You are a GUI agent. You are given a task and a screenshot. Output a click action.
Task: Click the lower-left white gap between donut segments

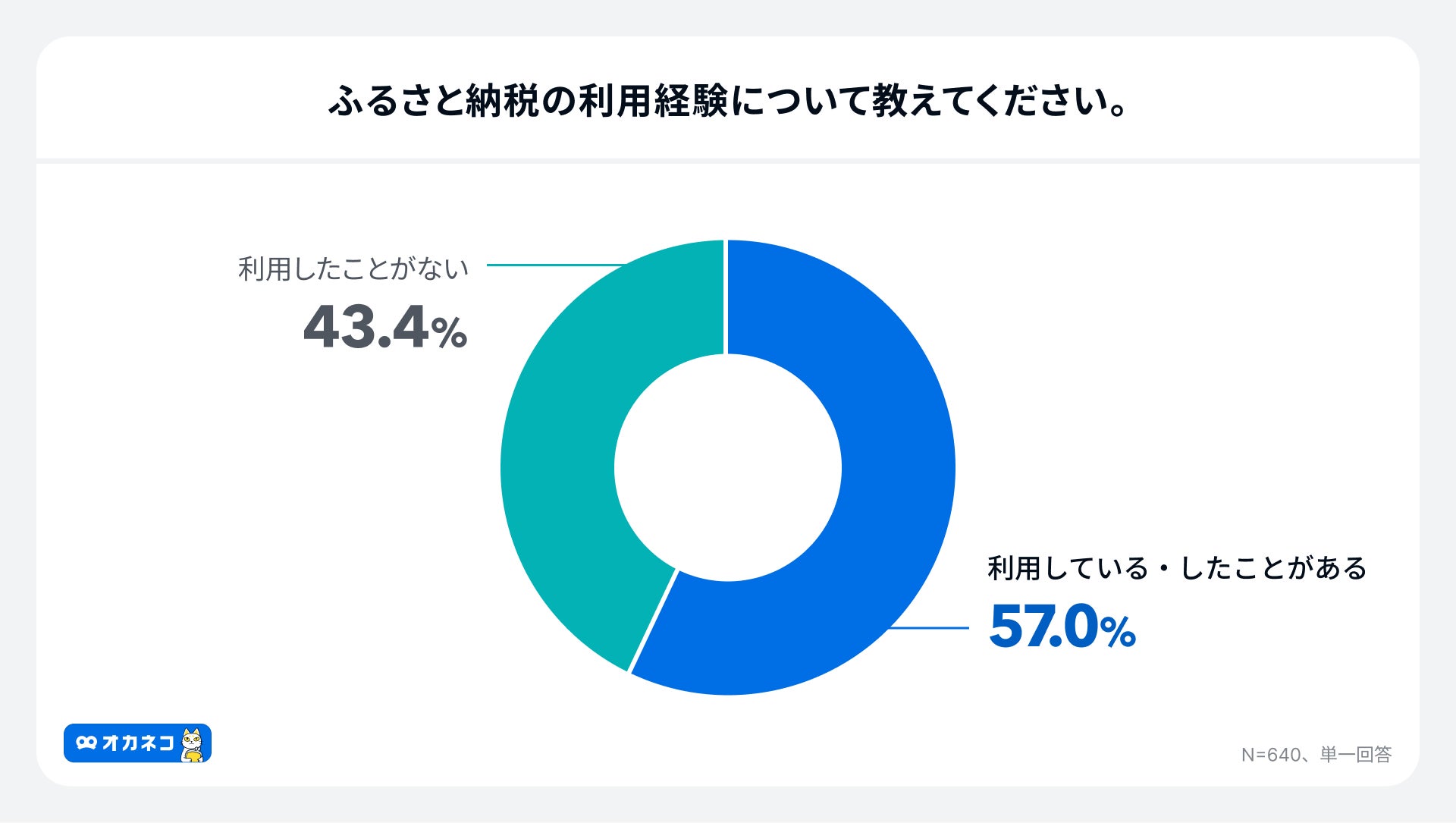pos(653,621)
